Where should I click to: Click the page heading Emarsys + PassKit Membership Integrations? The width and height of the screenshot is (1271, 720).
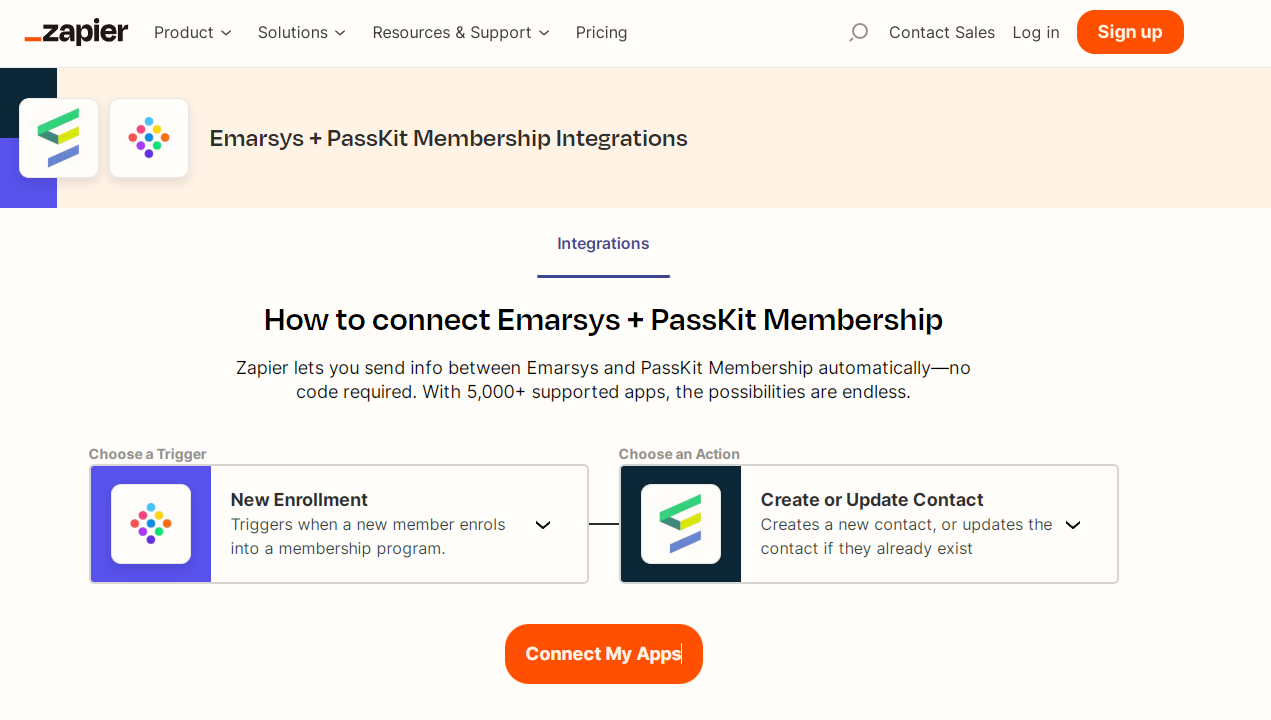[448, 138]
